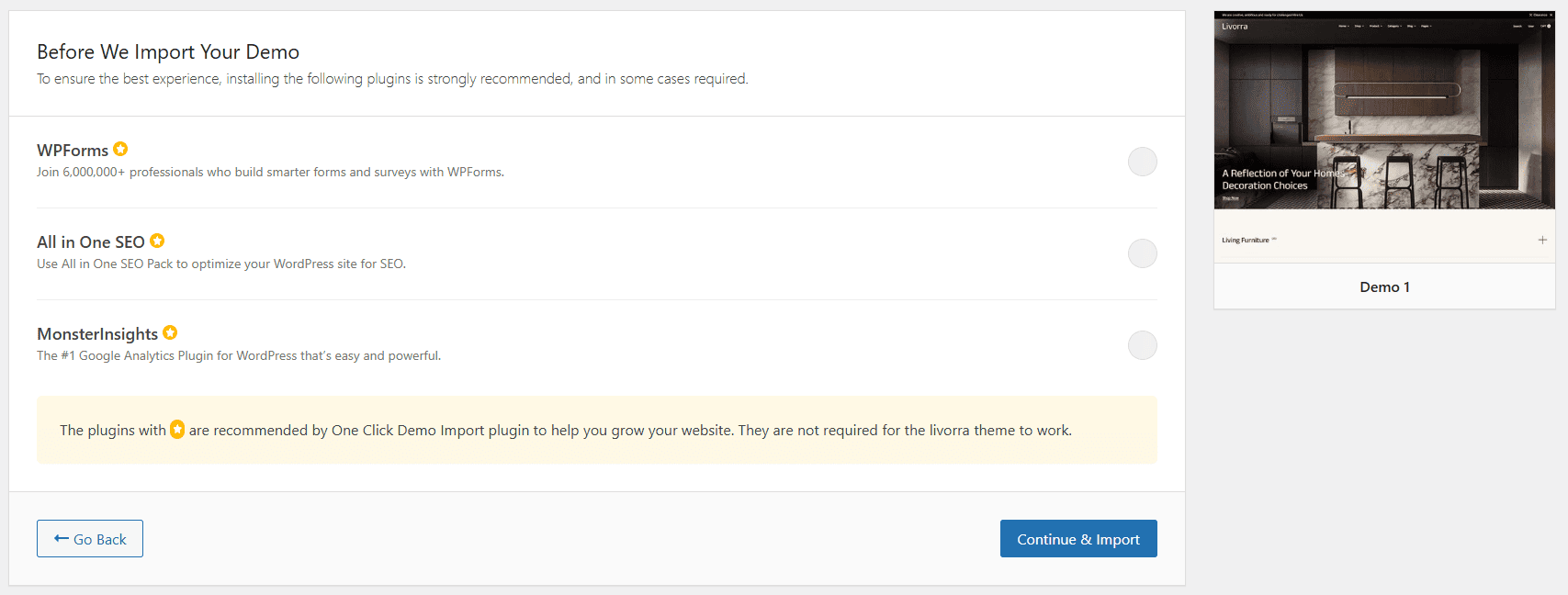Click the 'To ensure the best experience' subtitle

[x=392, y=79]
